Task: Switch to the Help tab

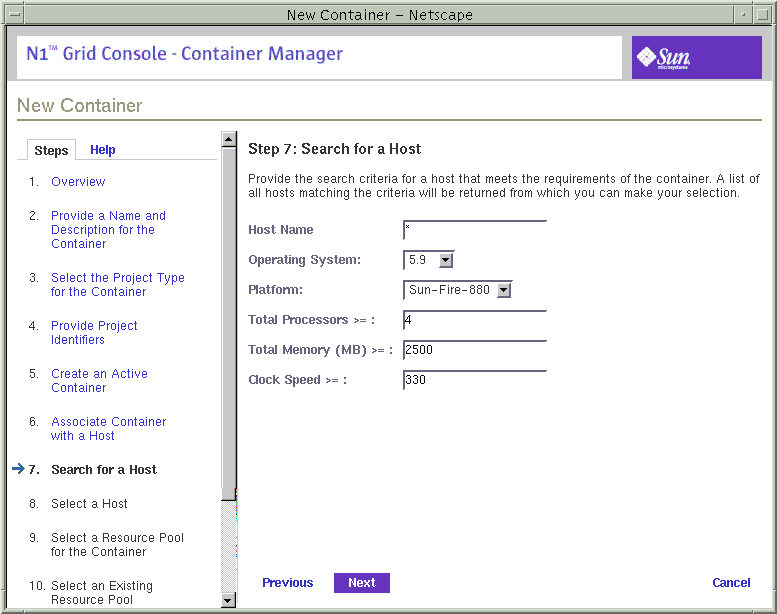Action: 103,150
